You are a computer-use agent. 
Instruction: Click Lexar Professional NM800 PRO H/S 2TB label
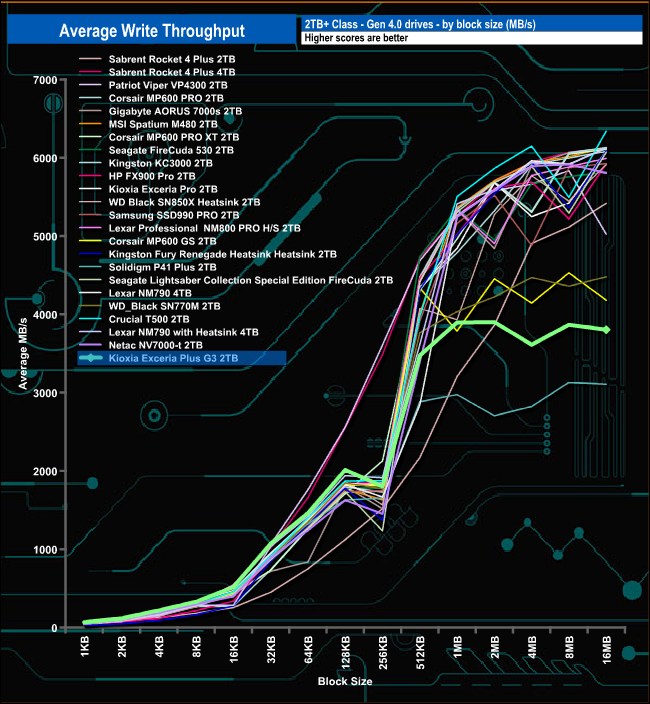[x=205, y=229]
